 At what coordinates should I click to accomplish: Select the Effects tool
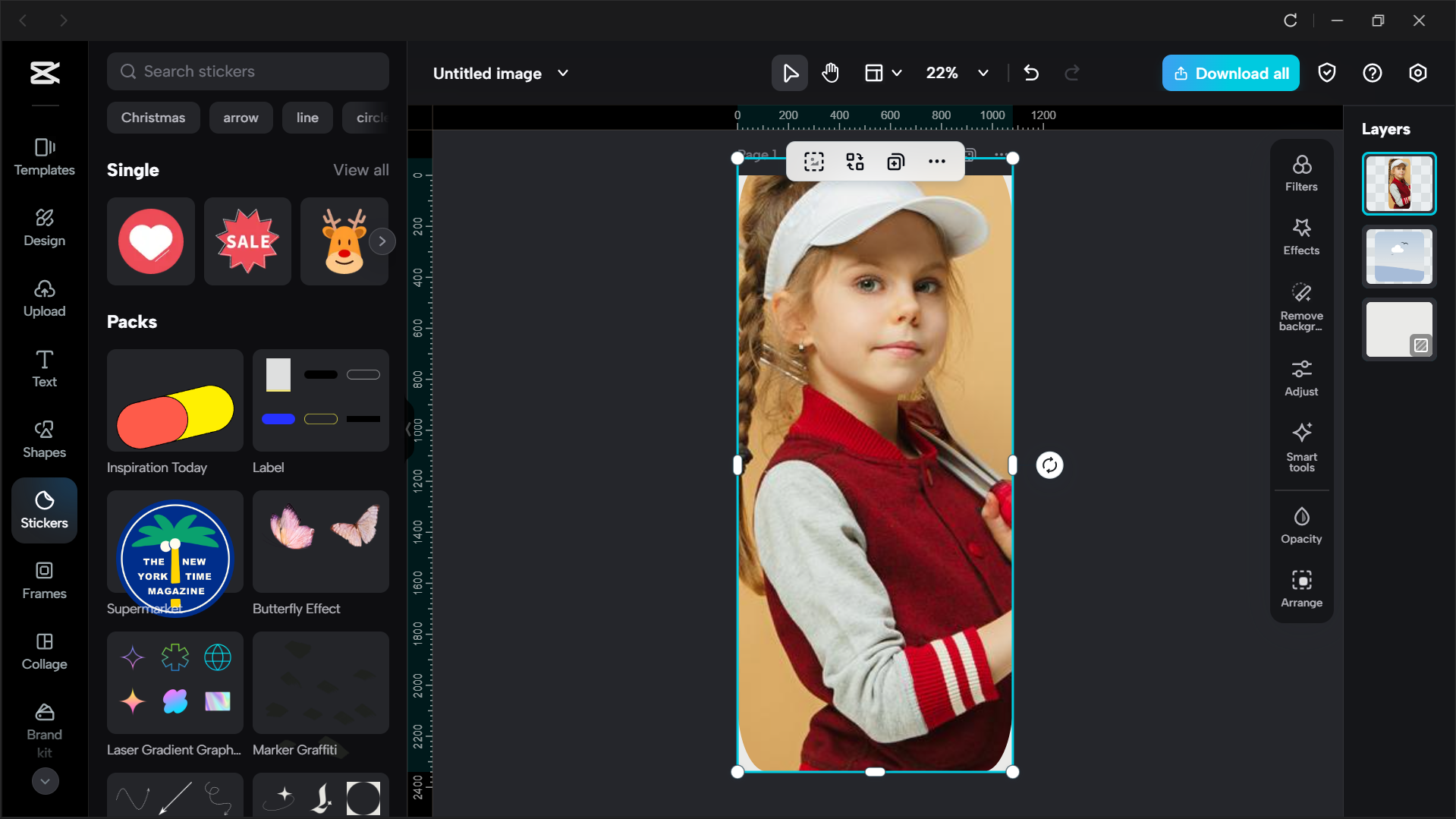1300,238
